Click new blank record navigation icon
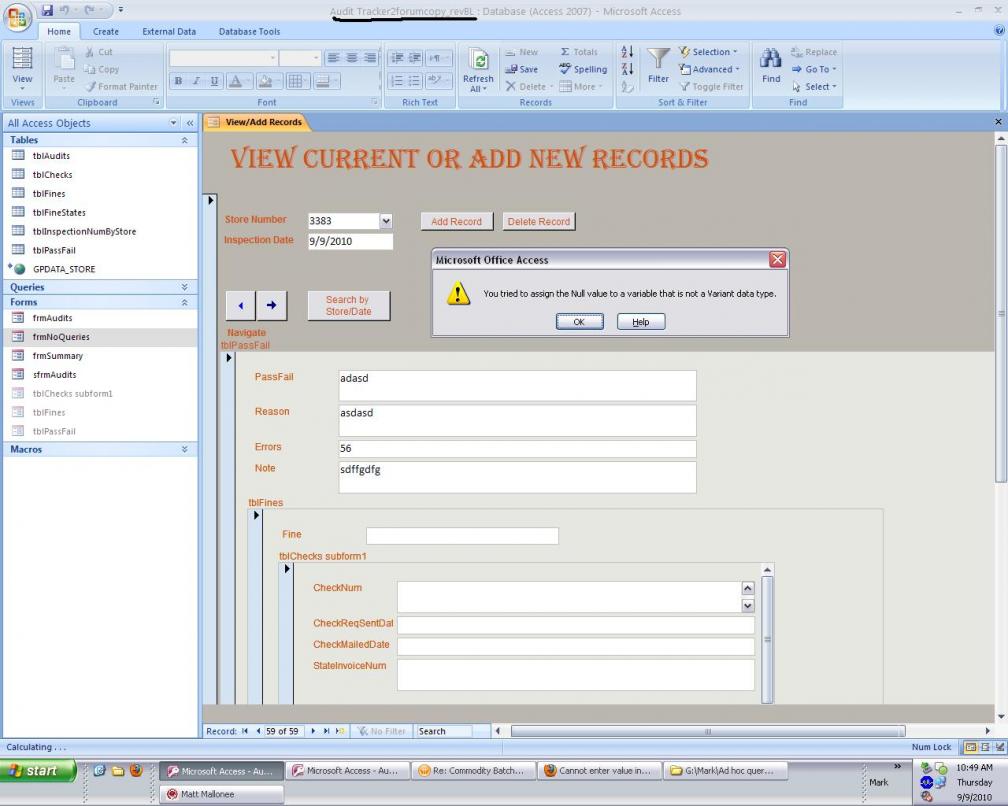Image resolution: width=1008 pixels, height=806 pixels. (x=340, y=731)
